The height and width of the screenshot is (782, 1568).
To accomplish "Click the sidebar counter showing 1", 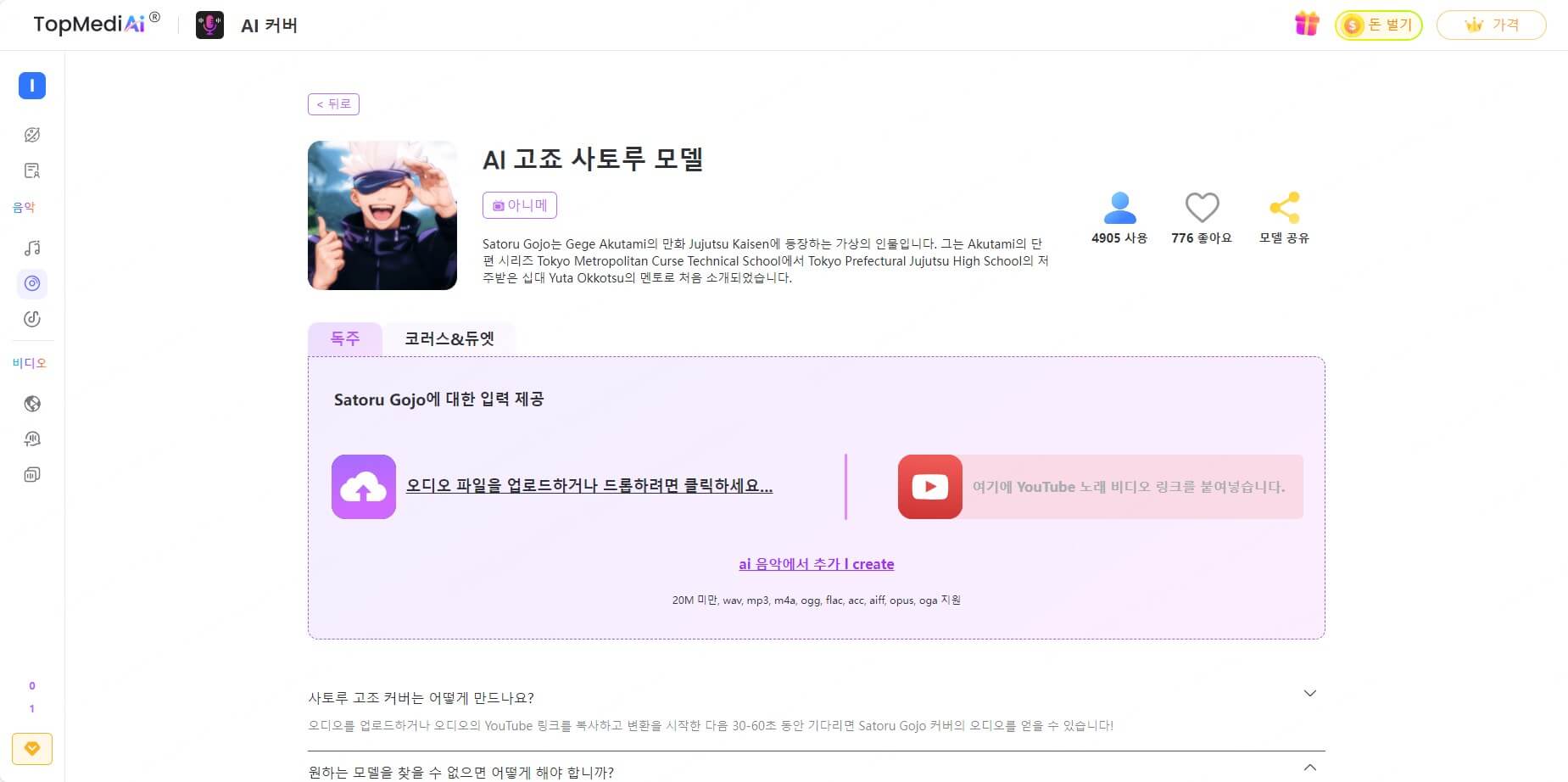I will pyautogui.click(x=32, y=709).
